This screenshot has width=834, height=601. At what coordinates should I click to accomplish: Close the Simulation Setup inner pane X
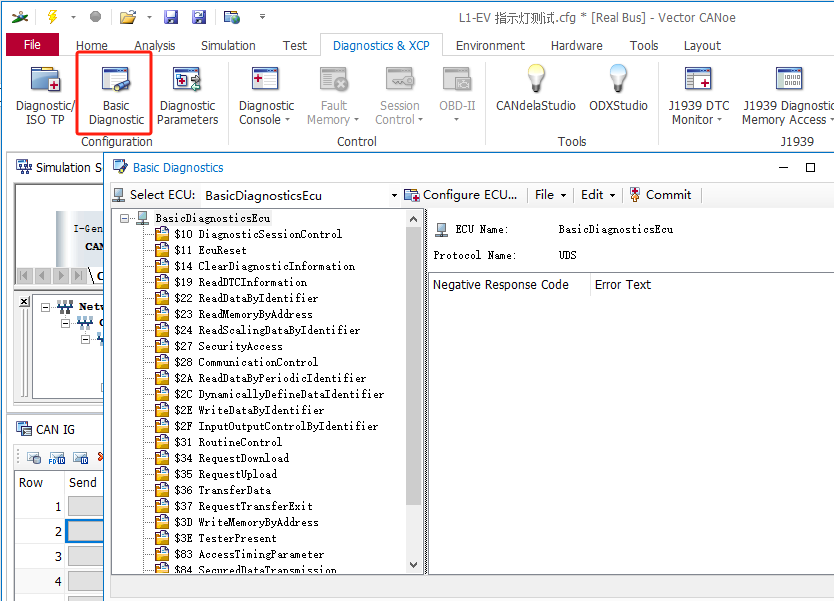point(24,302)
